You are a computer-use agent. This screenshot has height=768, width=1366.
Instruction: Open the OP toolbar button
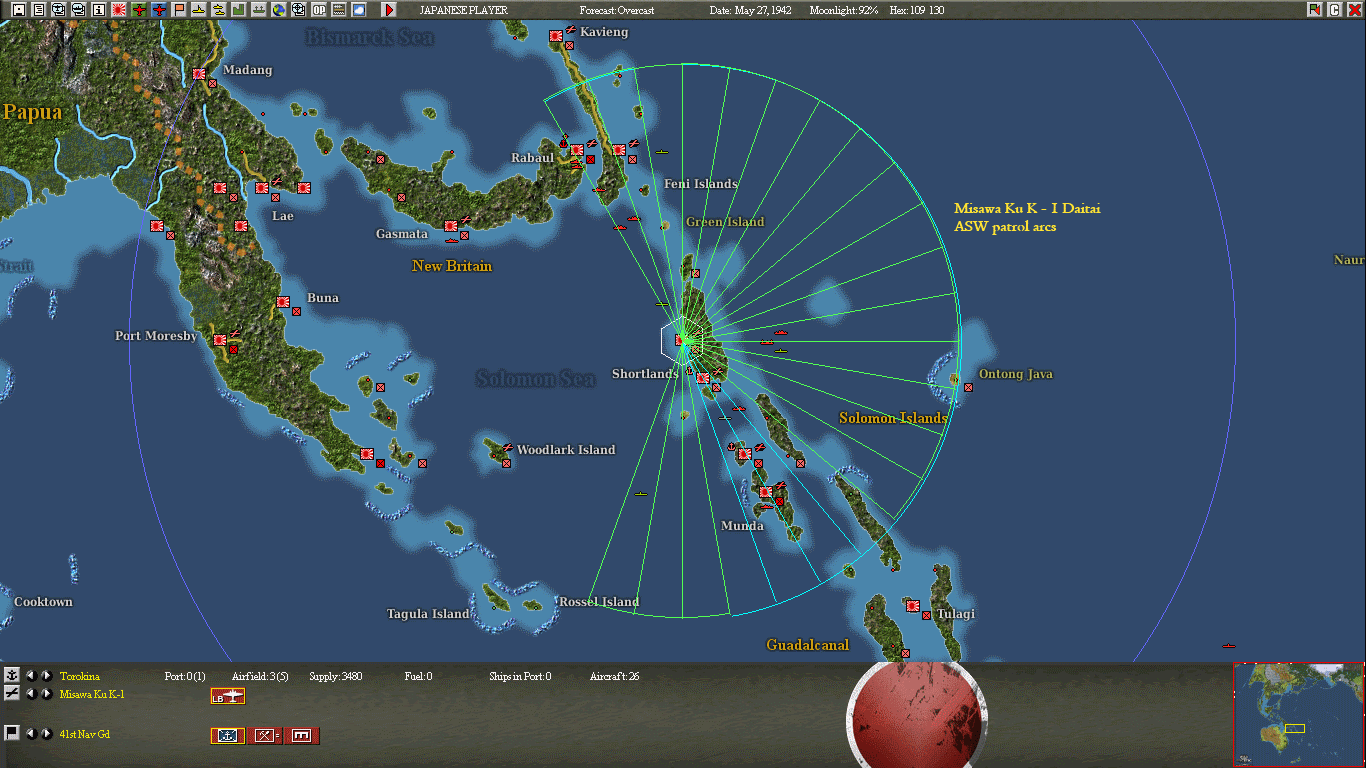point(319,10)
